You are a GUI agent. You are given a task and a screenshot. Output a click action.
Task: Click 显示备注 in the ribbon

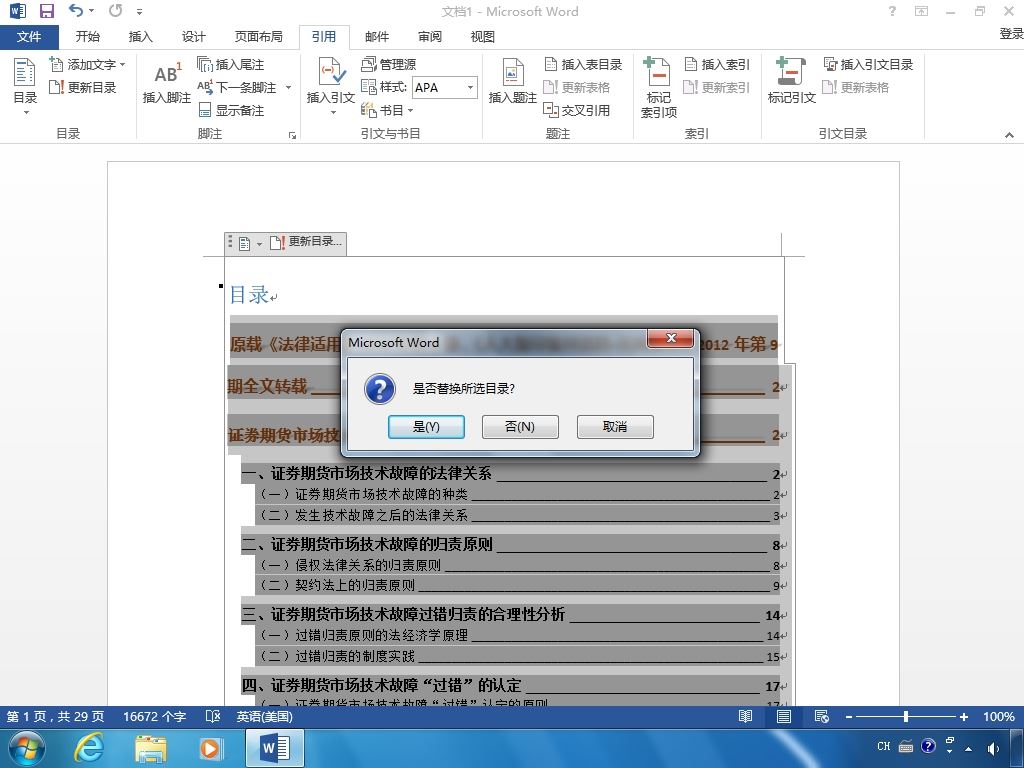click(231, 110)
